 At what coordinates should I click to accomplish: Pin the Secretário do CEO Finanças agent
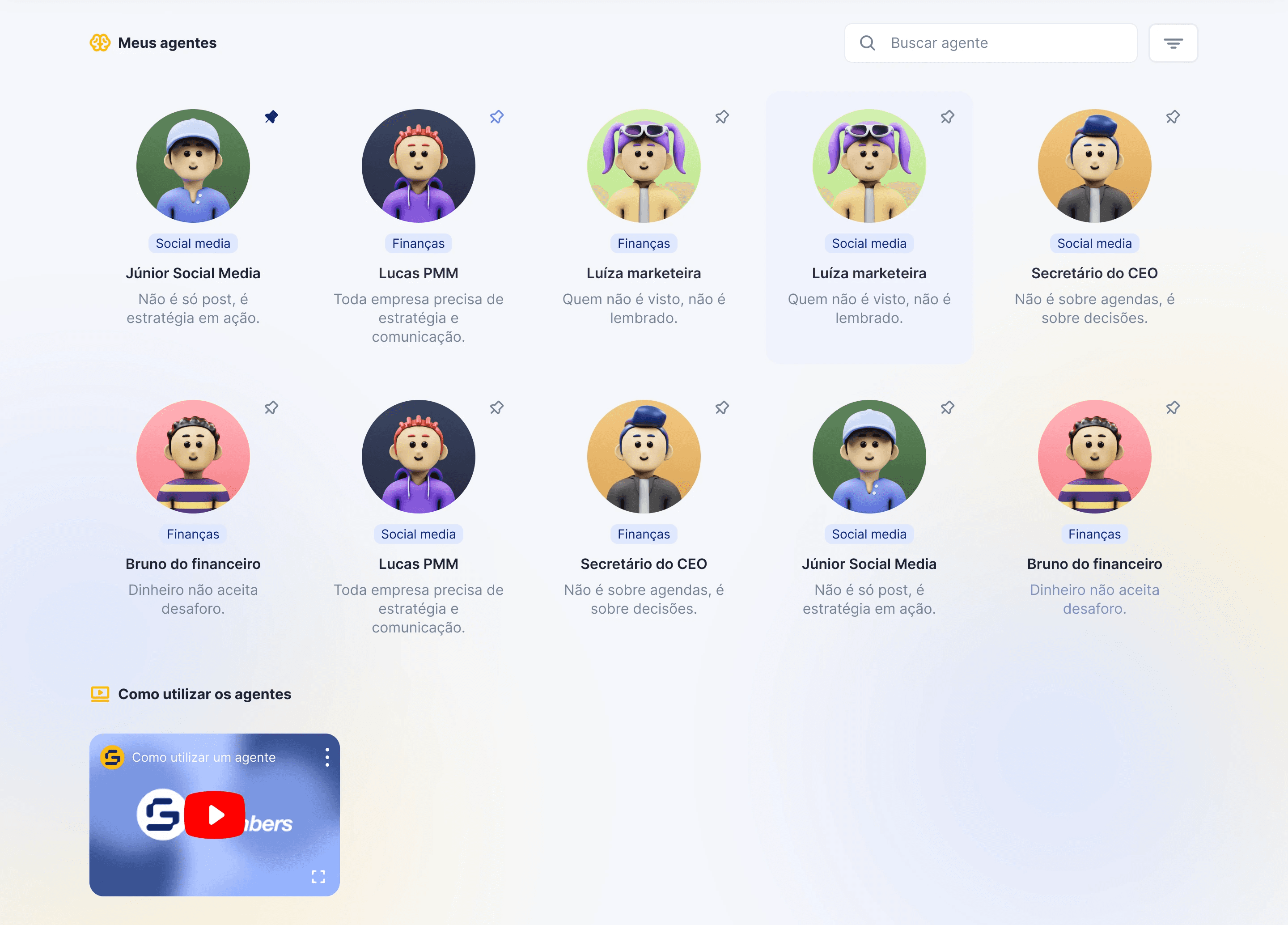(x=721, y=407)
